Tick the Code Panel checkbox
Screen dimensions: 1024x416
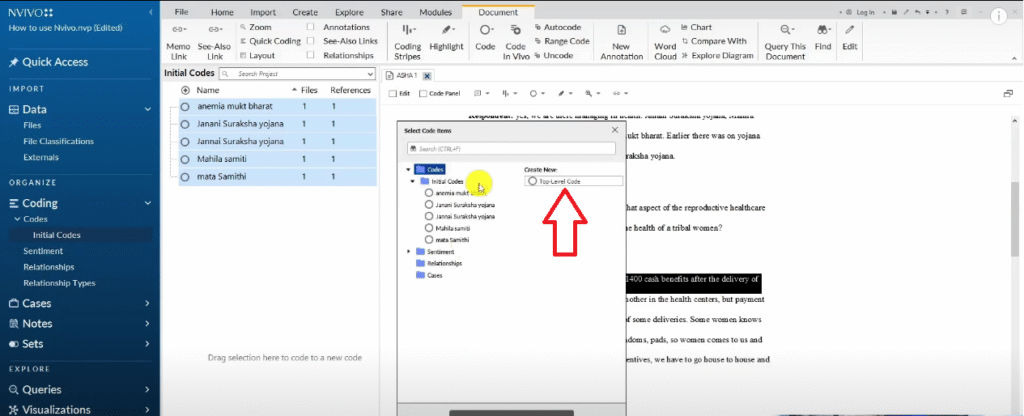coord(423,93)
